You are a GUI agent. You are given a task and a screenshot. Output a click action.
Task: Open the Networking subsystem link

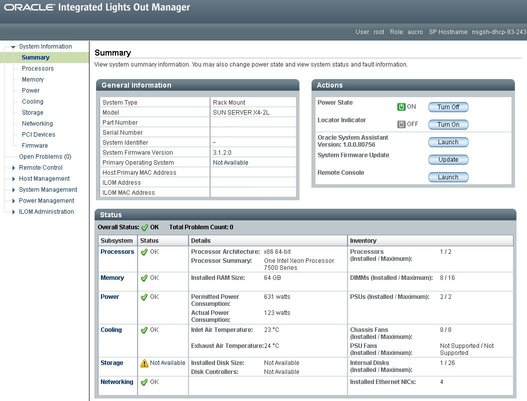point(117,382)
